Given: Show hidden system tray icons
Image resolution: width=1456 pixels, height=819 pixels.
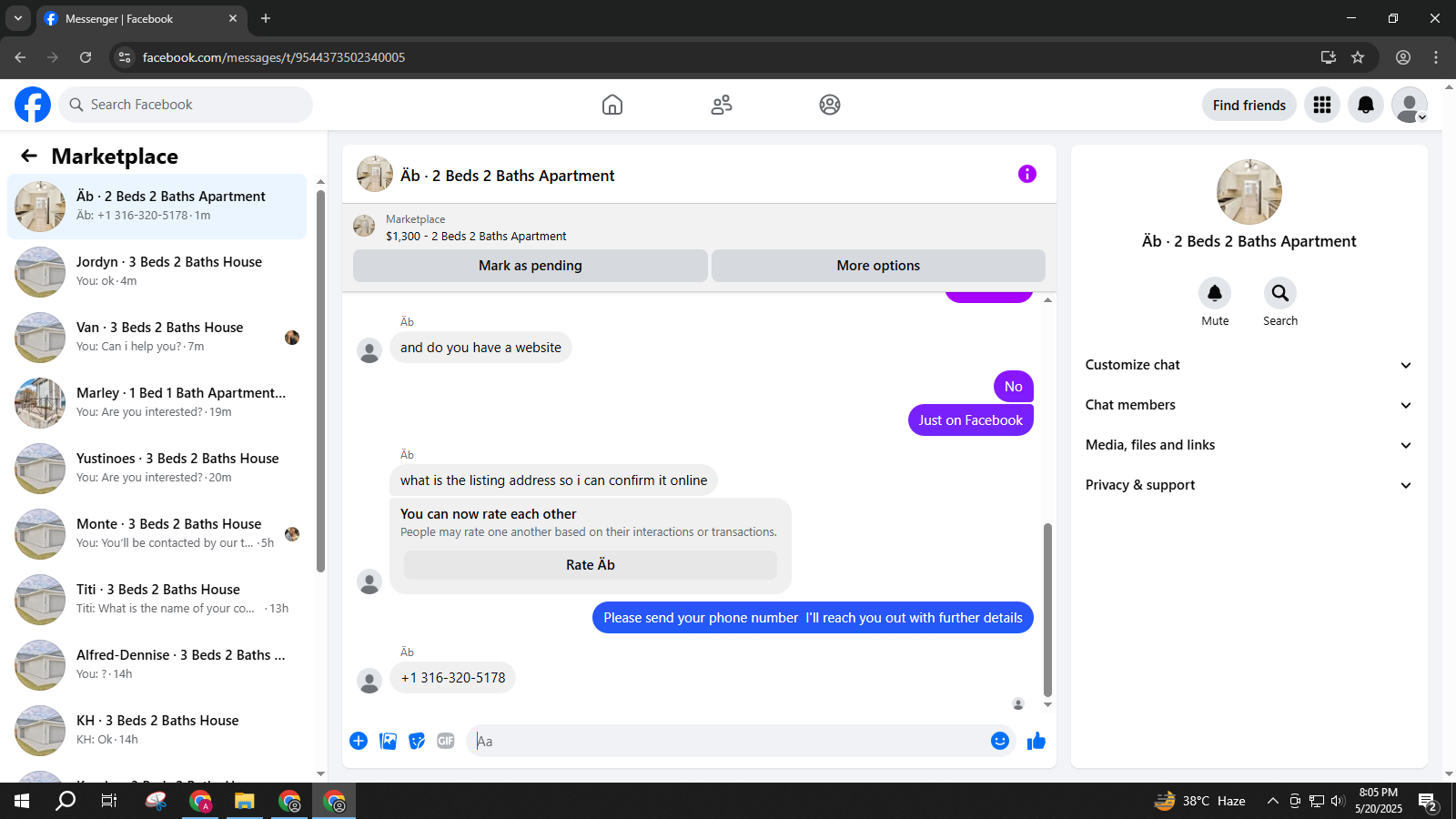Looking at the screenshot, I should (x=1273, y=801).
